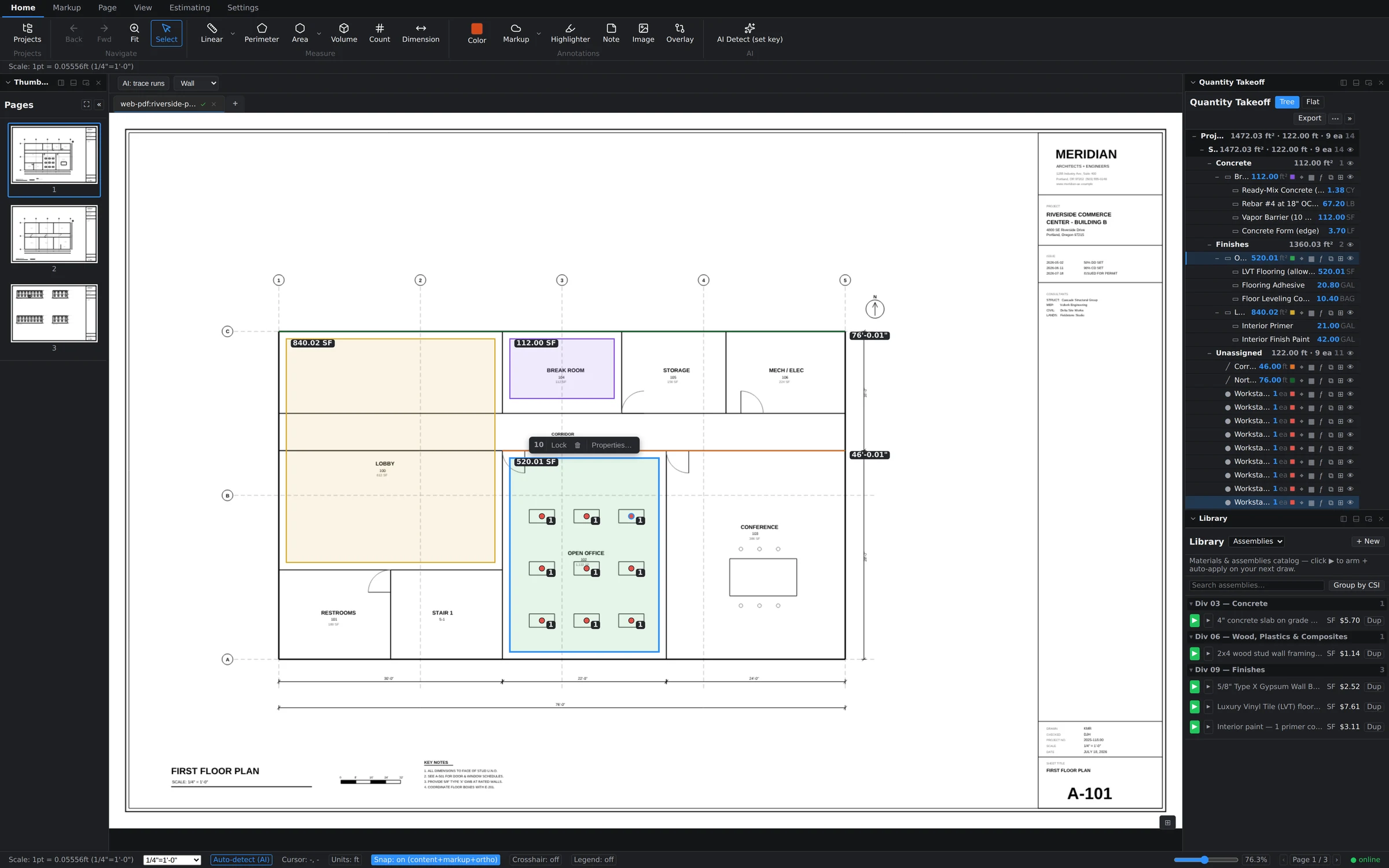This screenshot has width=1389, height=868.
Task: Click + New in Library
Action: tap(1368, 541)
